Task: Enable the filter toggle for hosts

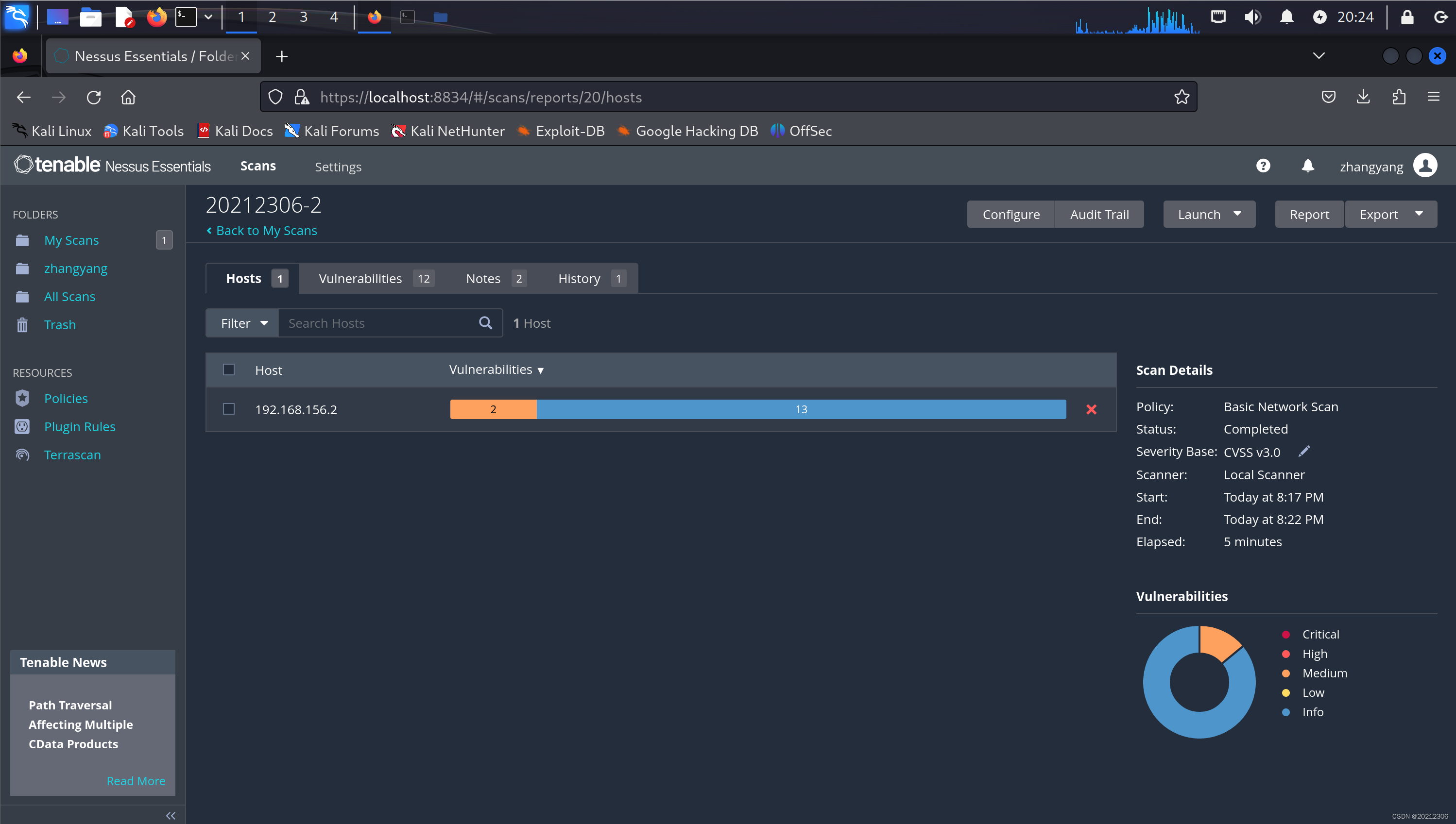Action: (243, 322)
